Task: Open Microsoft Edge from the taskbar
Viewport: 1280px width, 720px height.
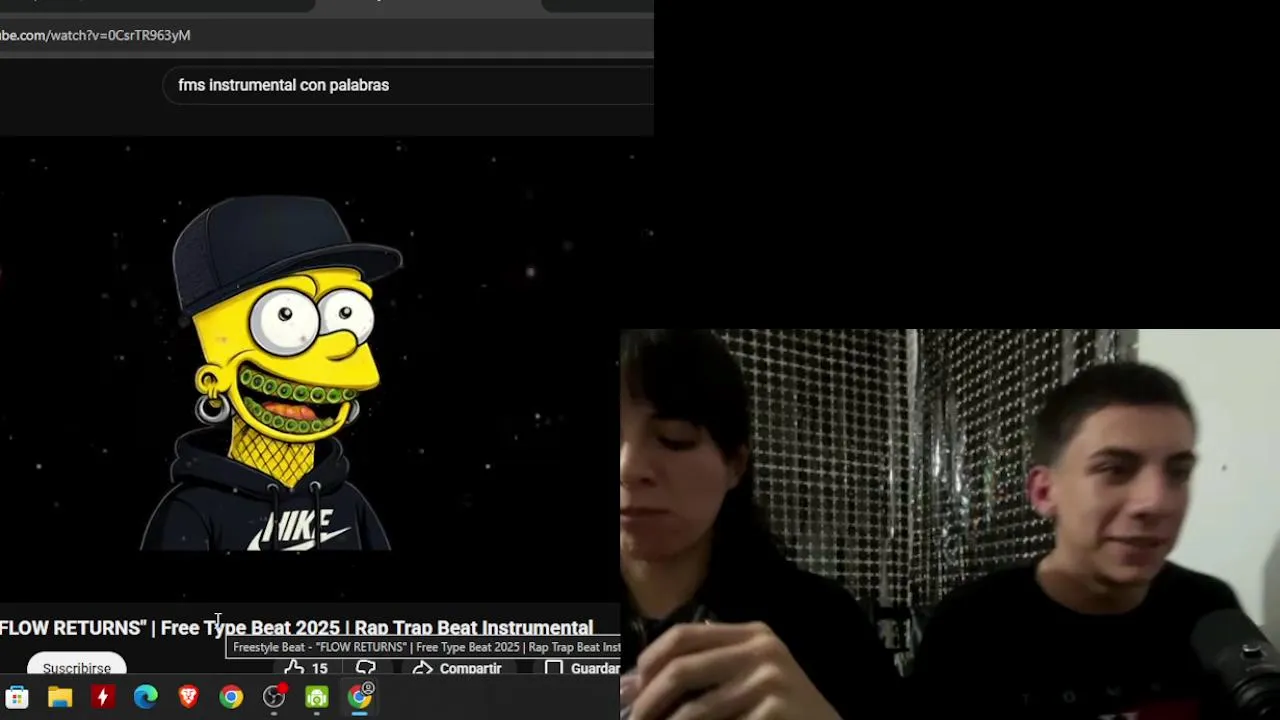Action: click(146, 697)
